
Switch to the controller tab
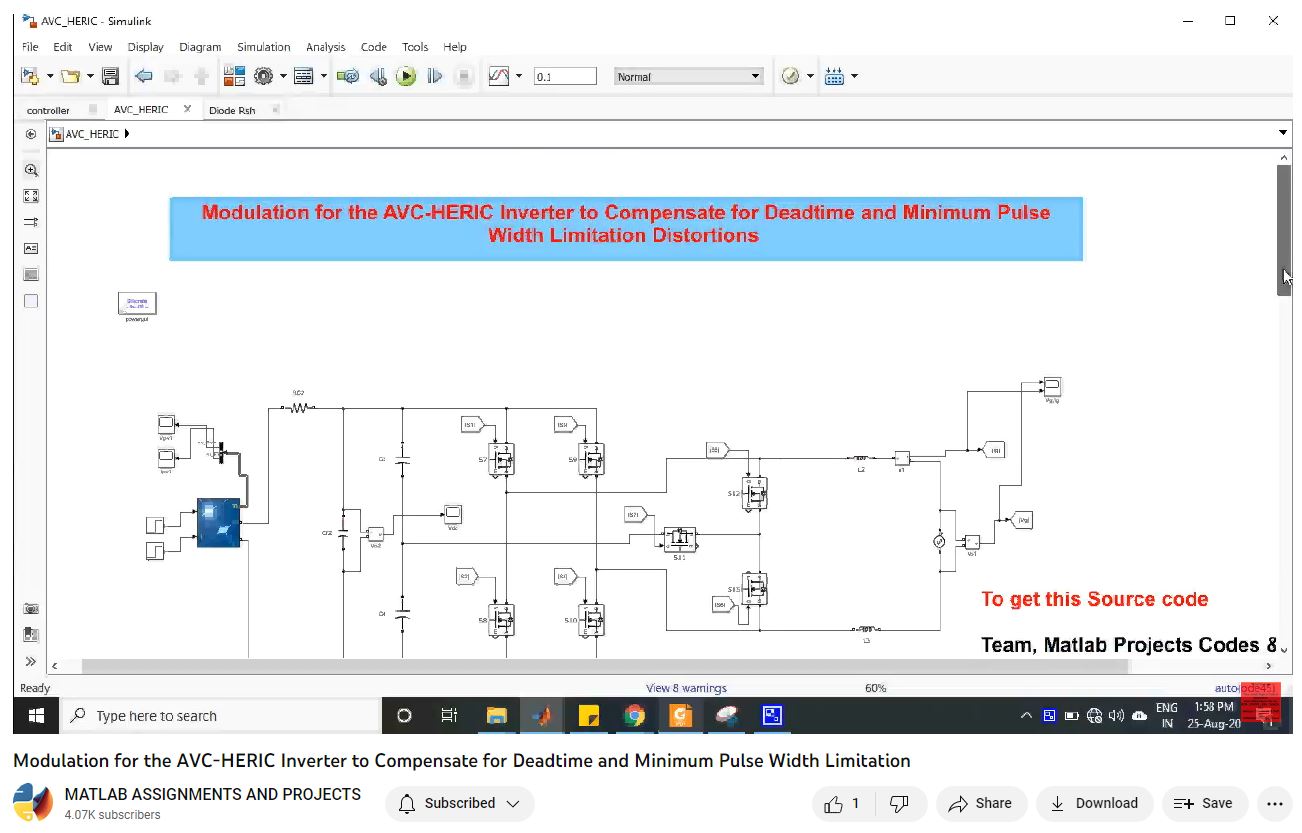(48, 110)
